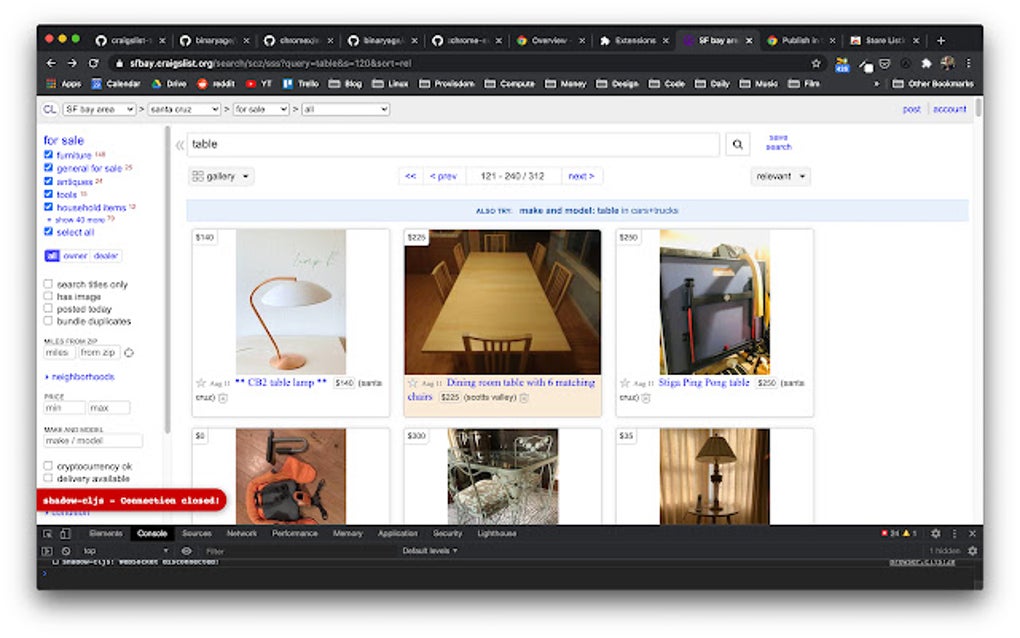Click the map icon on the dining table listing
The height and width of the screenshot is (638, 1020).
(x=525, y=398)
